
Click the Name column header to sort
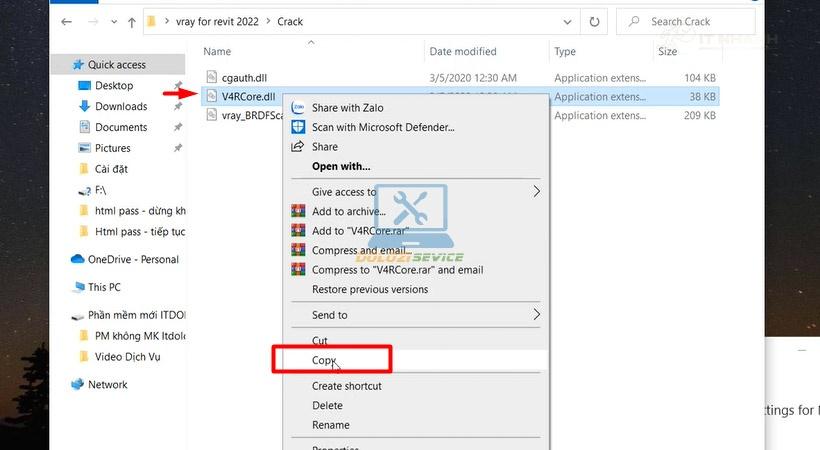tap(217, 51)
